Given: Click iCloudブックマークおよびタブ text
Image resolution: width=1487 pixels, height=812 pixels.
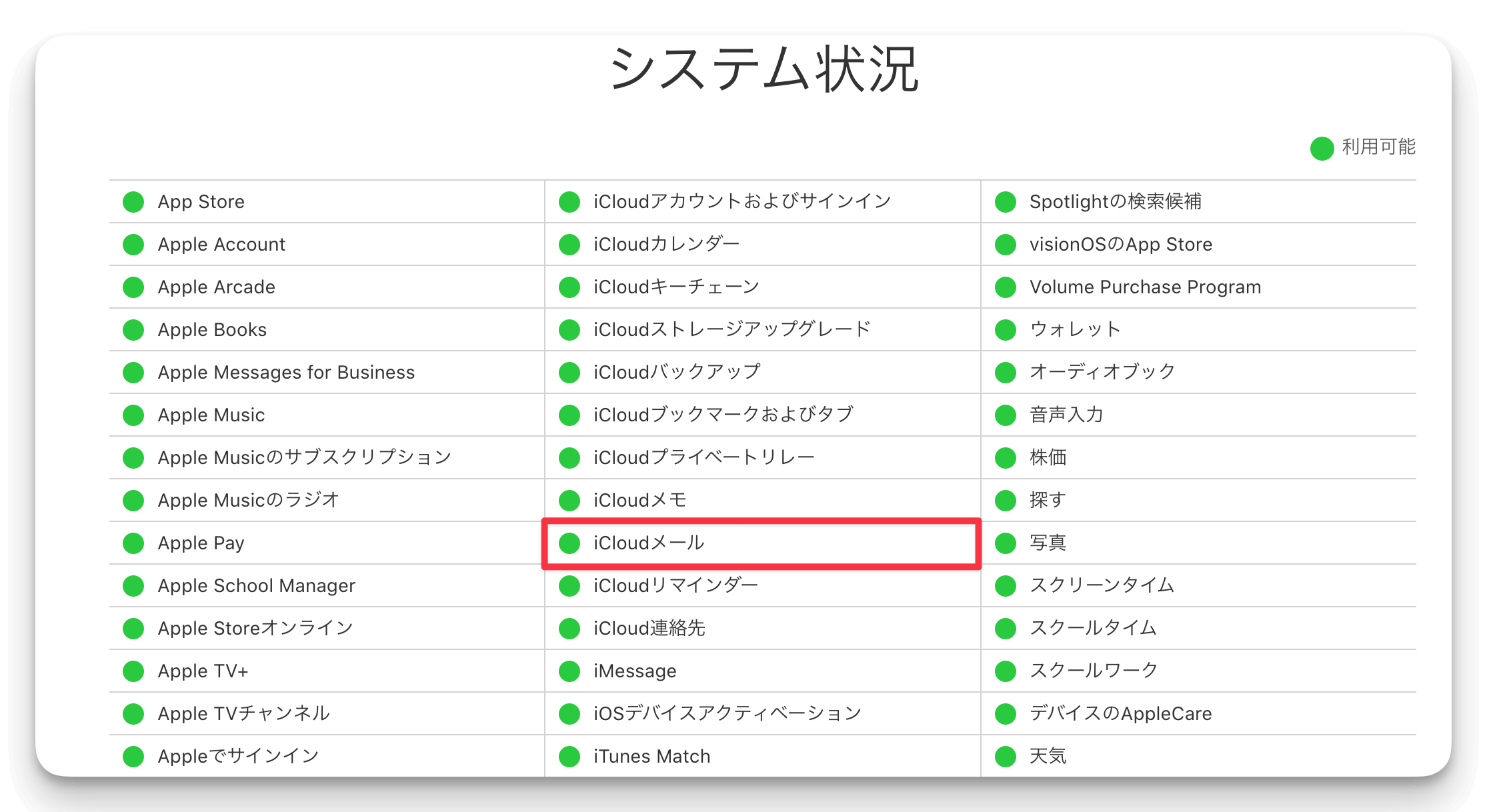Looking at the screenshot, I should pos(723,415).
